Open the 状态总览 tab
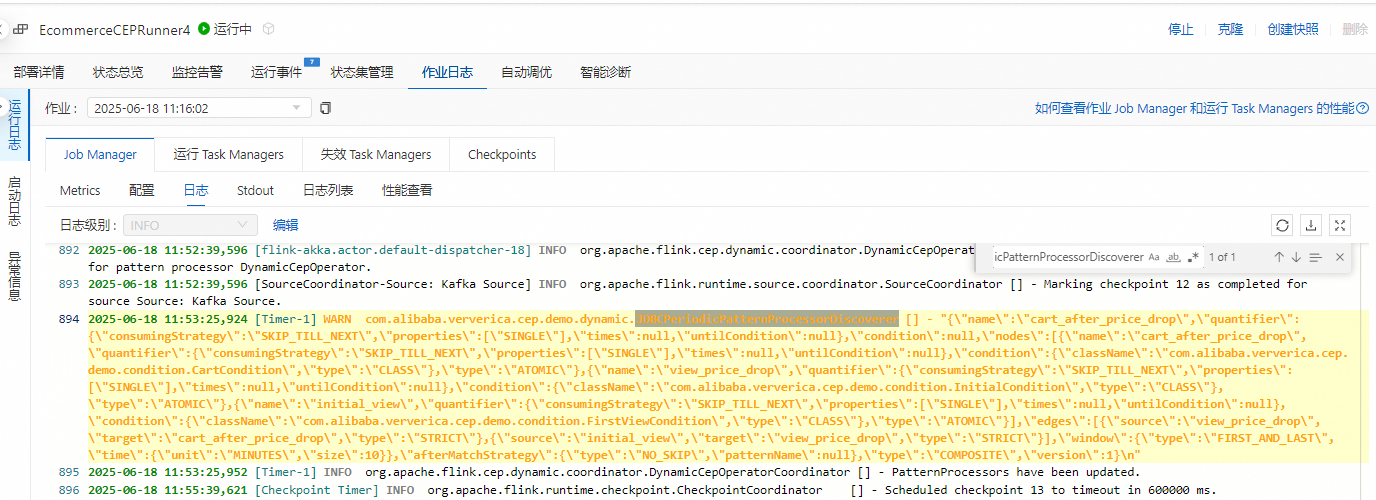This screenshot has height=500, width=1376. coord(118,72)
